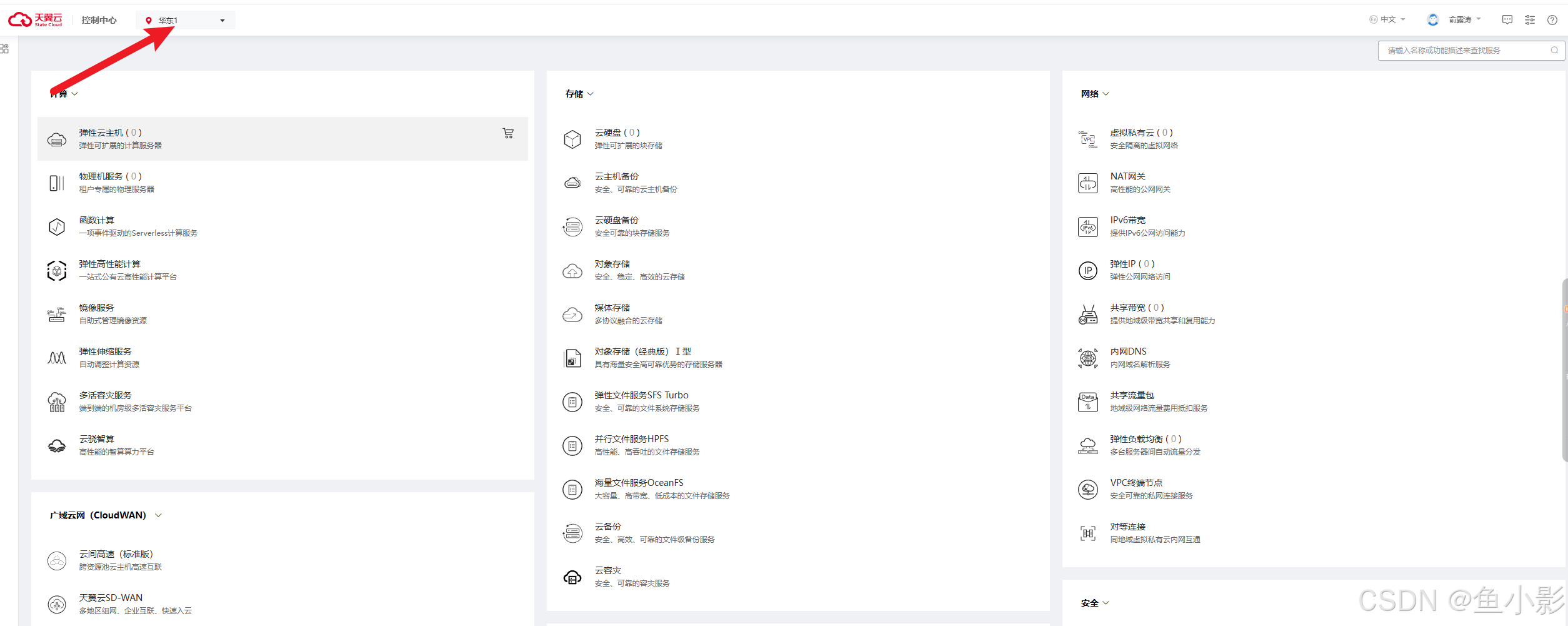Open 对象存储 (经典版) I 型
1568x626 pixels.
tap(798, 358)
